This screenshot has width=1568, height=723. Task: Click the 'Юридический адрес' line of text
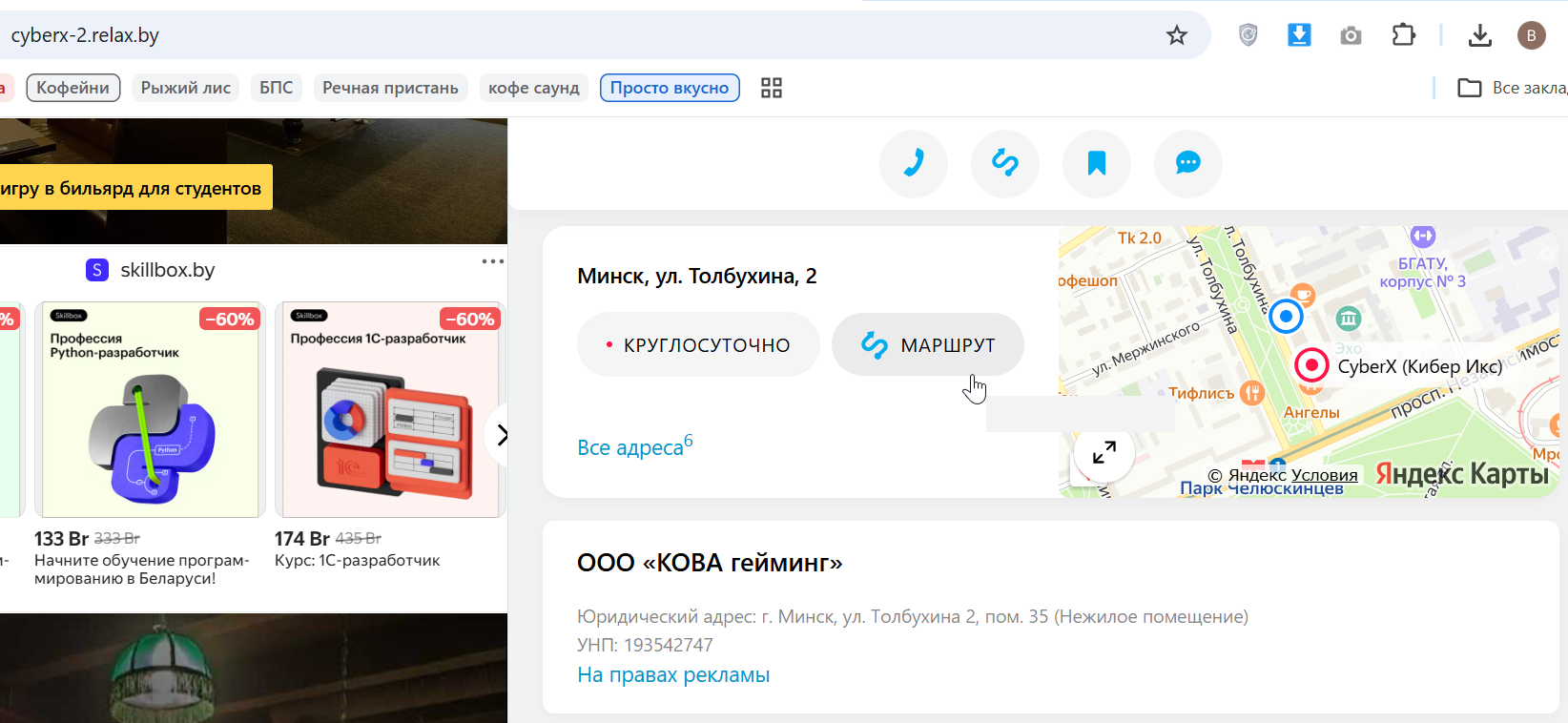[913, 617]
